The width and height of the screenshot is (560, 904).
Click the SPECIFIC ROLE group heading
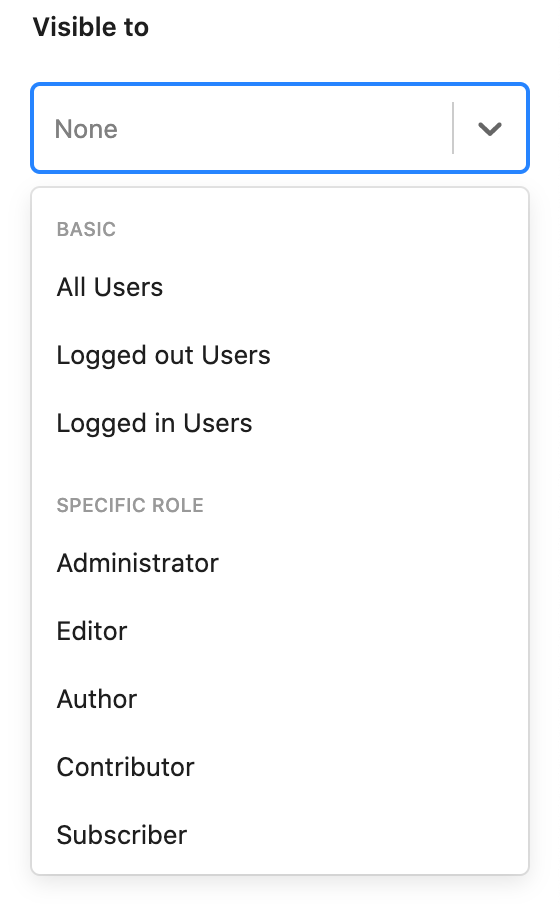(x=130, y=505)
